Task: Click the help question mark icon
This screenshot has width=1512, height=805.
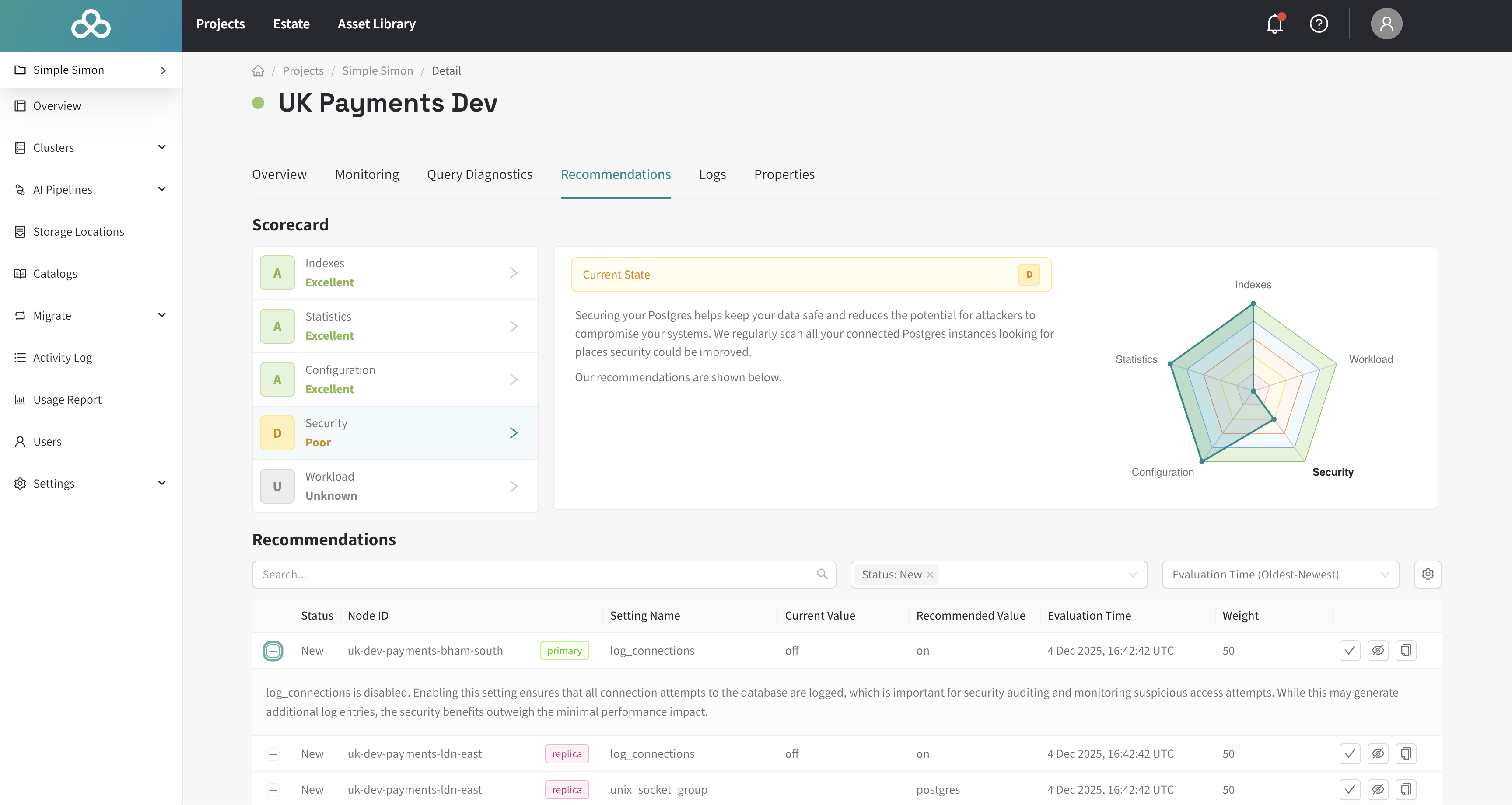Action: tap(1318, 24)
